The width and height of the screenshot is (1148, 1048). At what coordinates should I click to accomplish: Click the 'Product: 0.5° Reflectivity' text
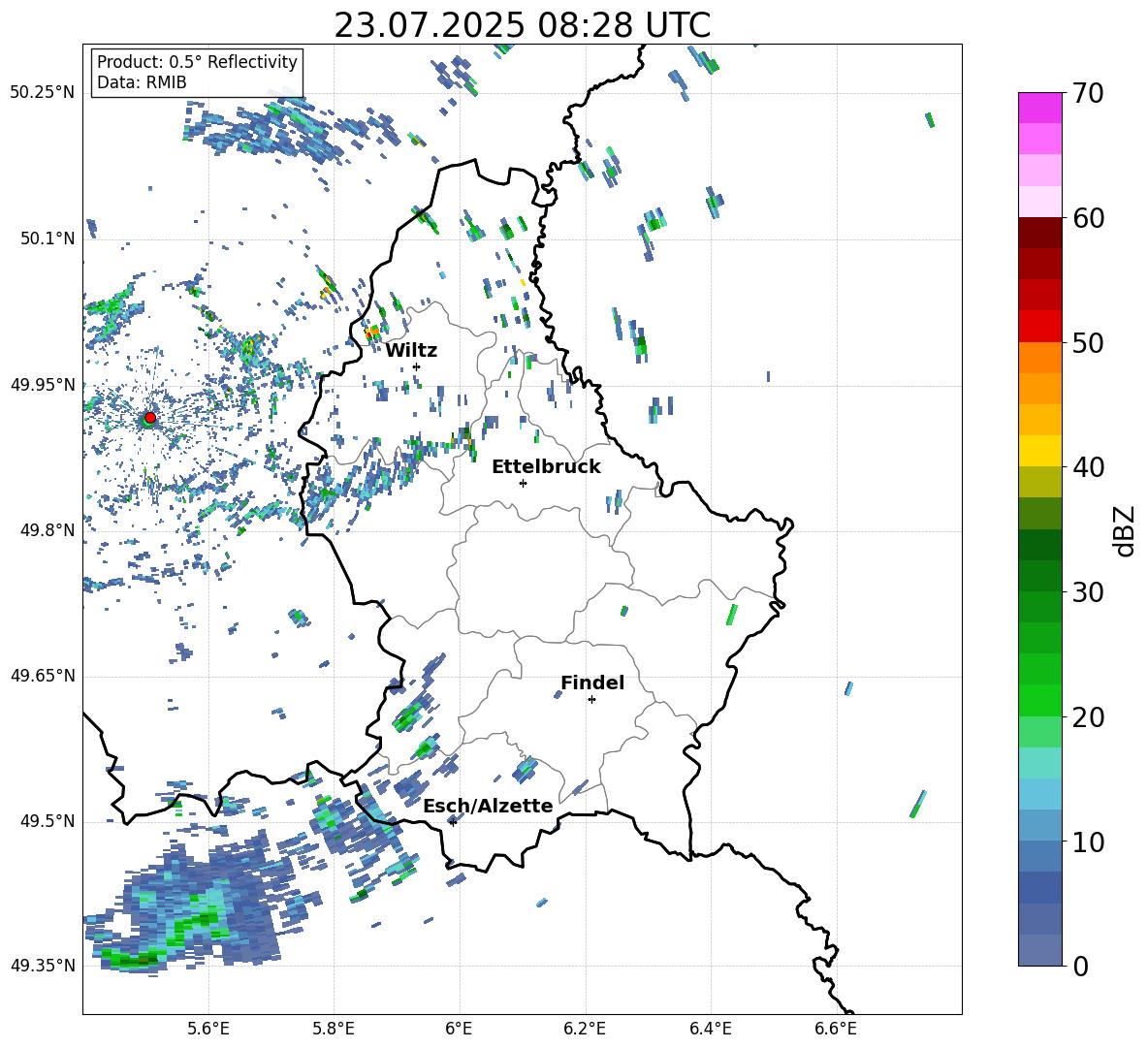pos(197,62)
